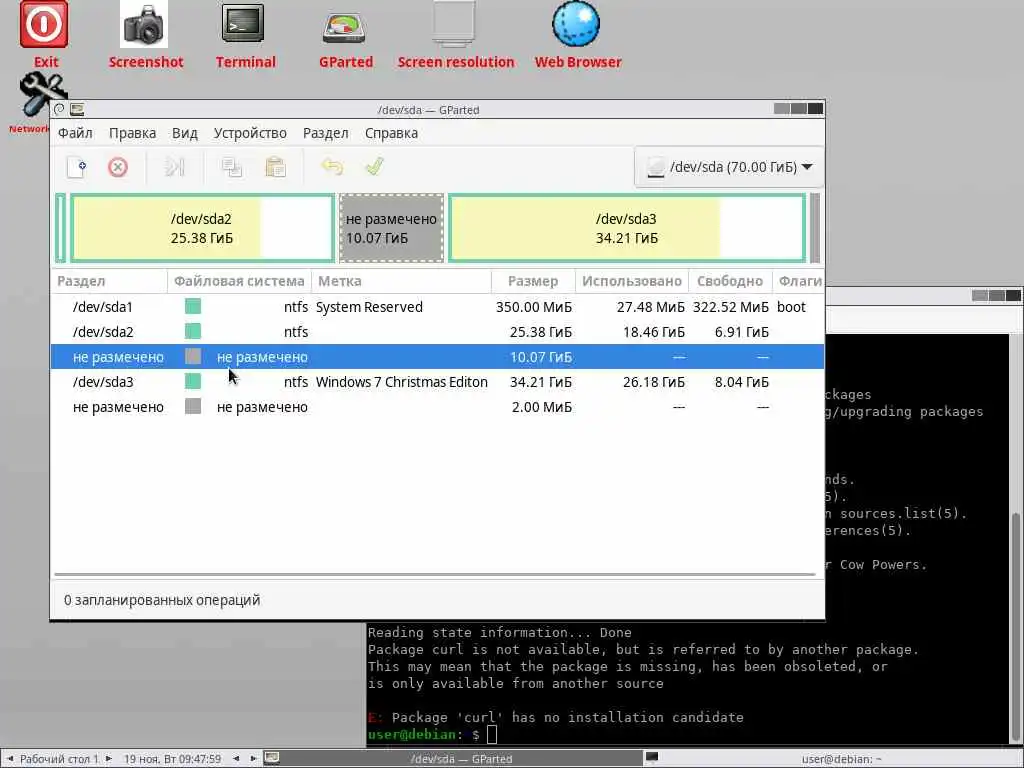Viewport: 1024px width, 768px height.
Task: Click the 0 запланированных операций status text
Action: pos(162,600)
